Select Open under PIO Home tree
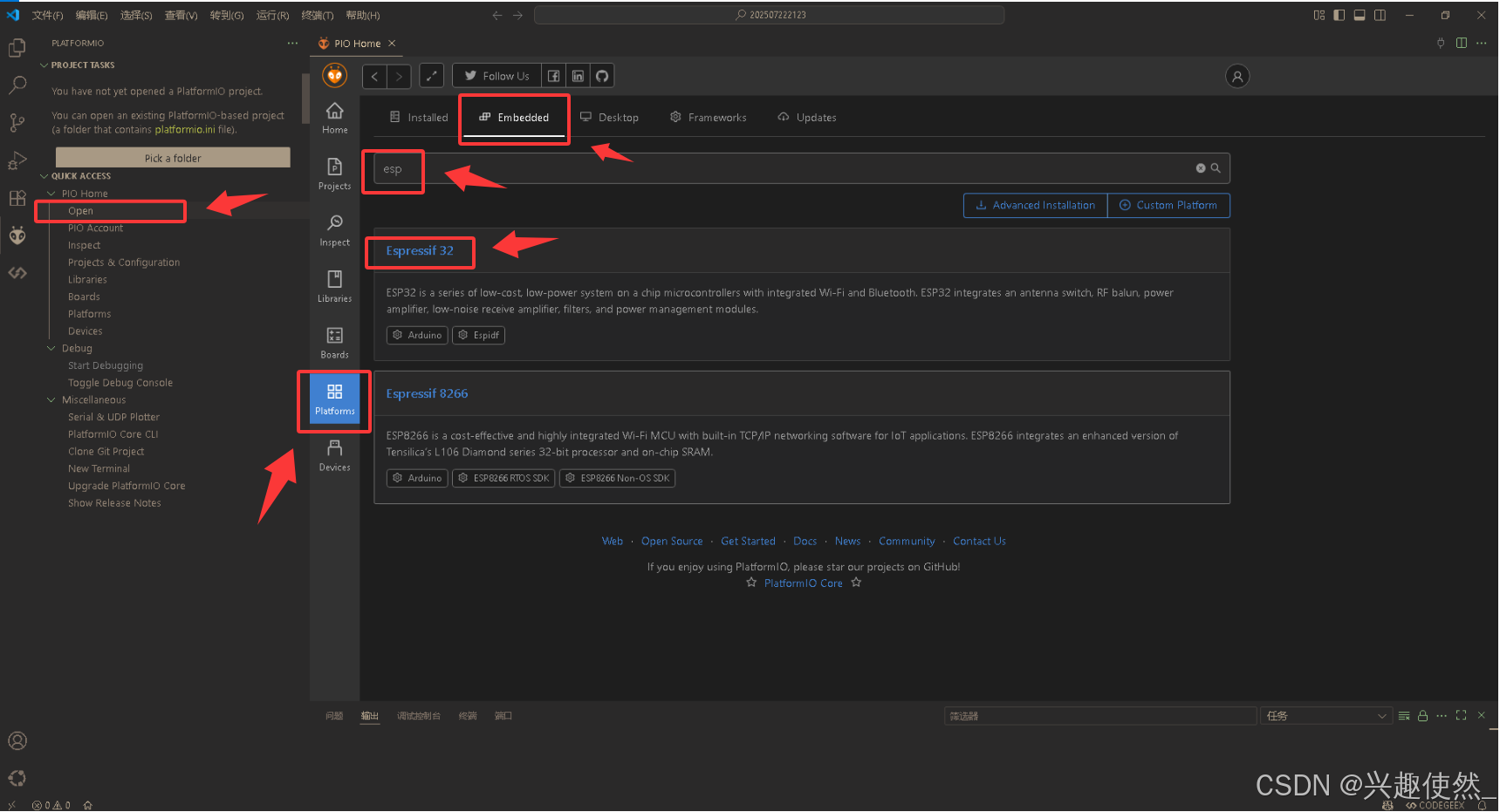The width and height of the screenshot is (1500, 812). (x=80, y=211)
